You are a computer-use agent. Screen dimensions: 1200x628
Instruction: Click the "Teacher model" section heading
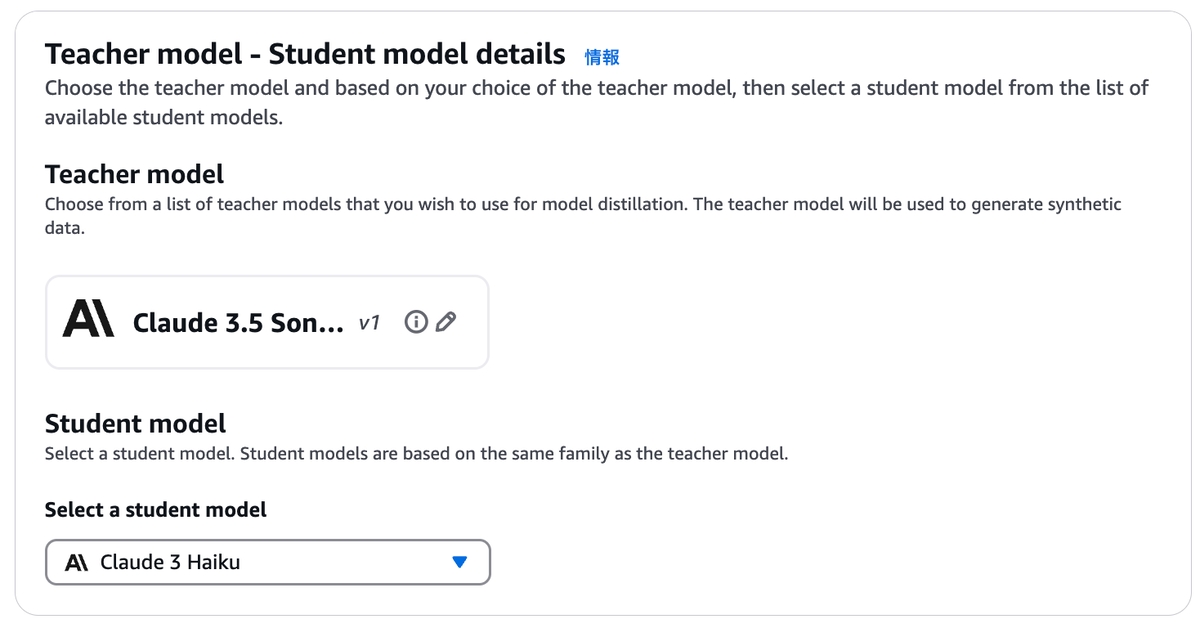coord(134,174)
